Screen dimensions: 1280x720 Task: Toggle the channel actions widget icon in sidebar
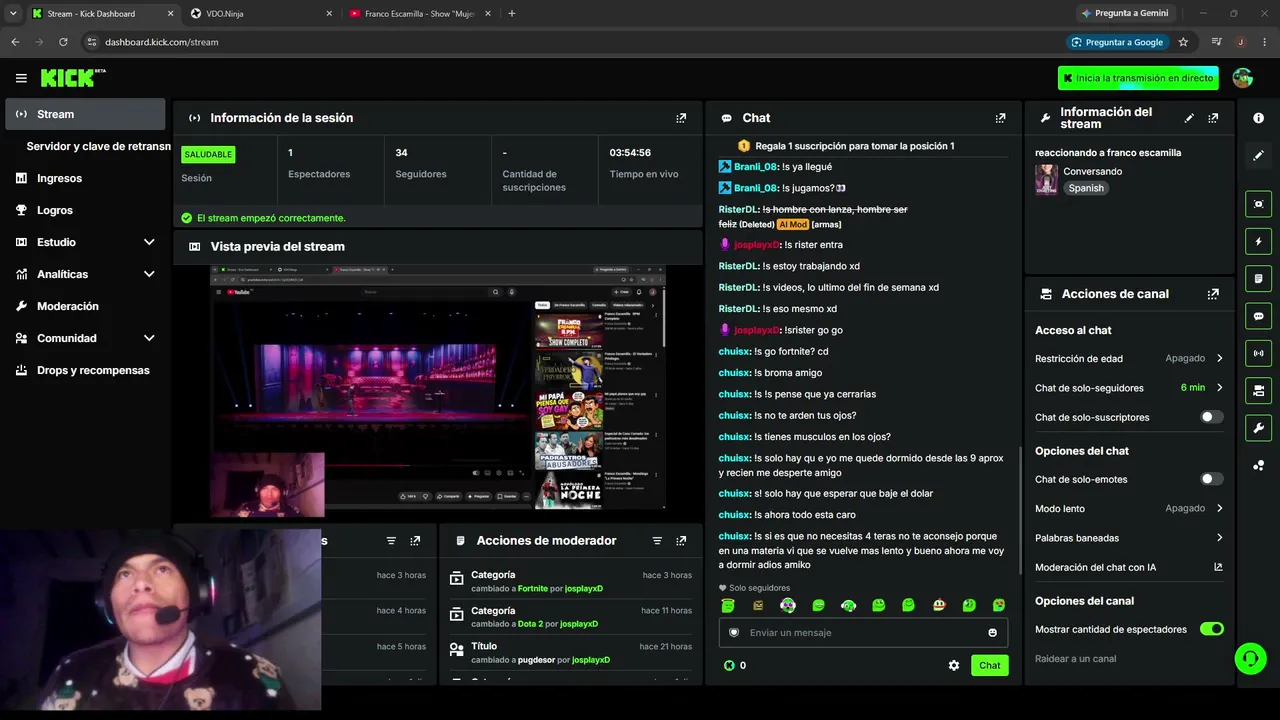(x=1258, y=390)
